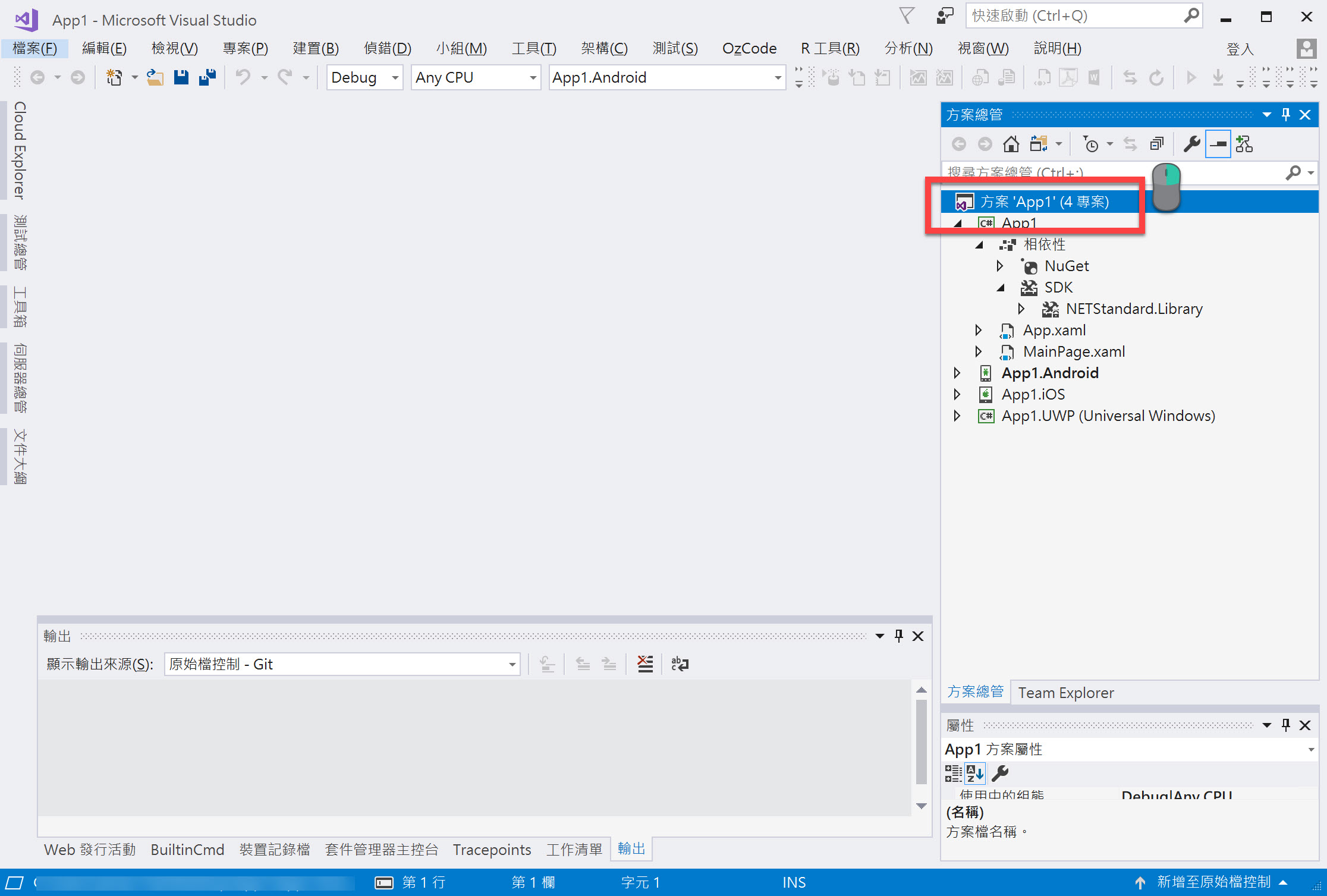Click the Open File toolbar icon
The width and height of the screenshot is (1327, 896).
point(155,77)
